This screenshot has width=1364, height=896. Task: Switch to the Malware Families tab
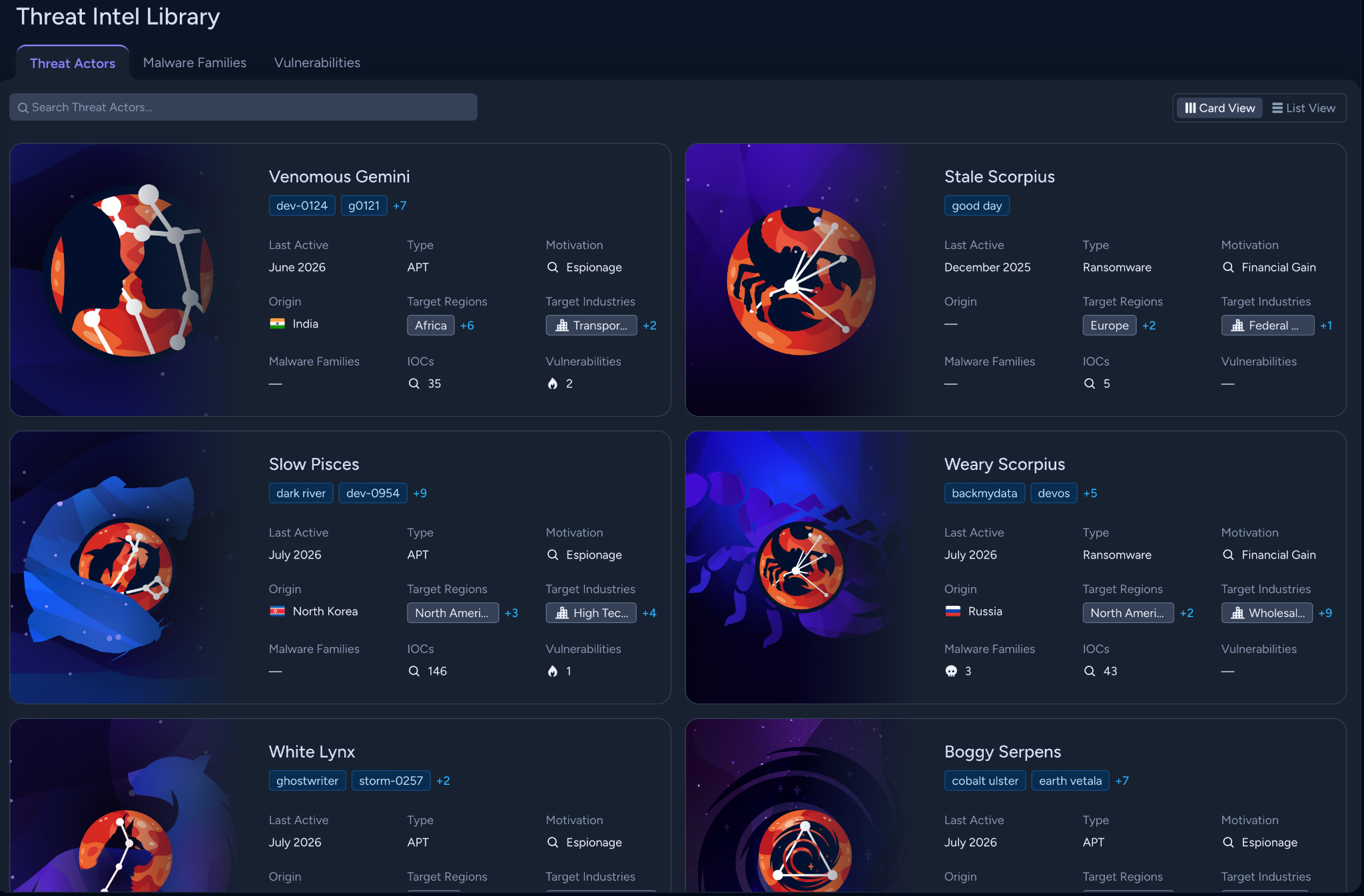click(x=194, y=63)
